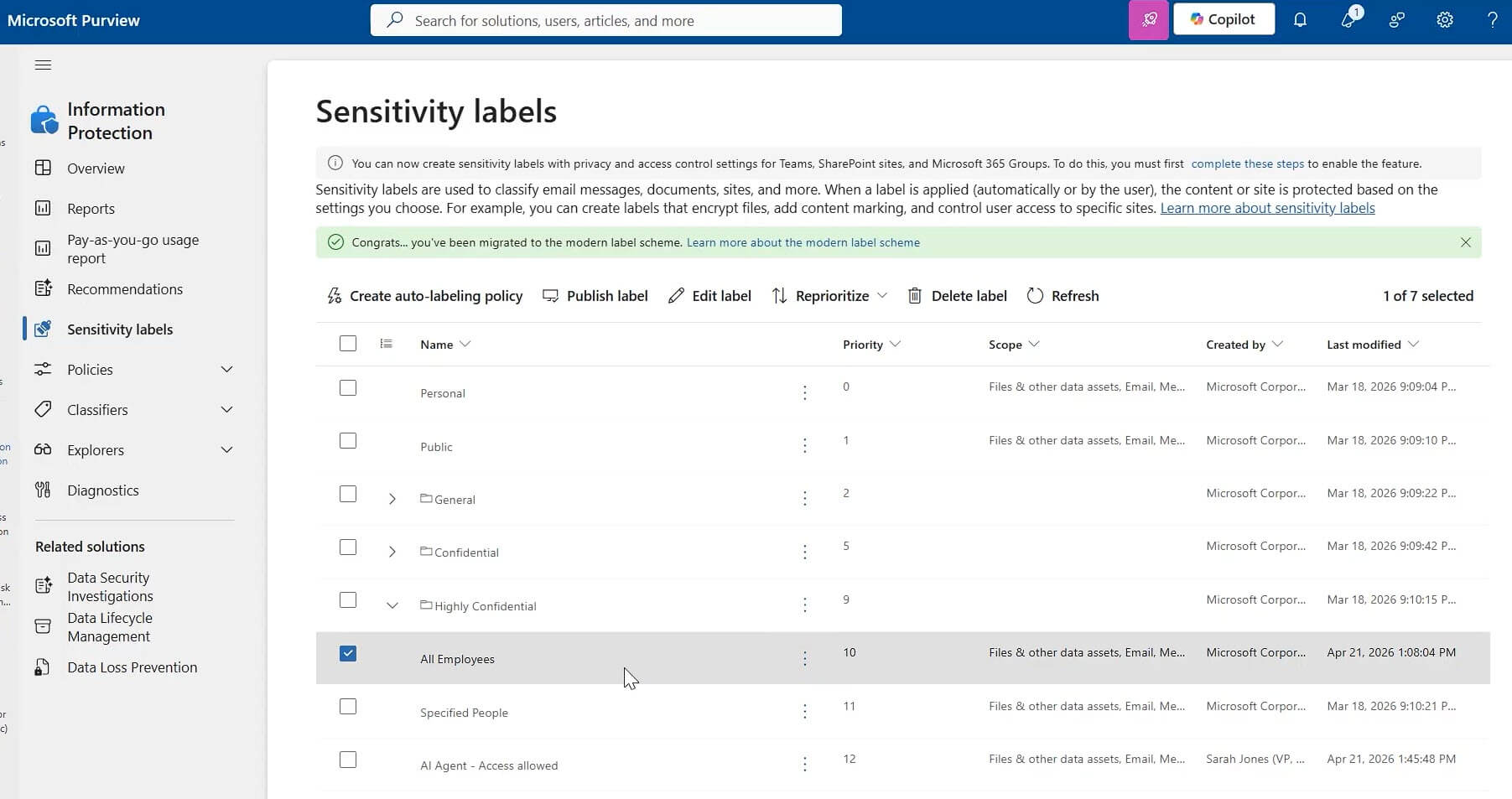Viewport: 1512px width, 799px height.
Task: Collapse the navigation hamburger menu
Action: click(x=43, y=65)
